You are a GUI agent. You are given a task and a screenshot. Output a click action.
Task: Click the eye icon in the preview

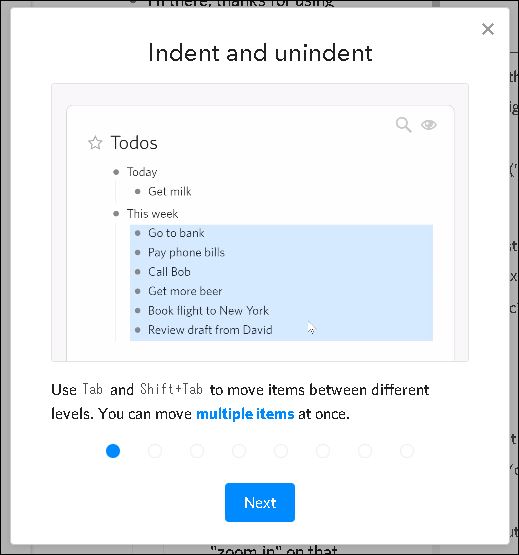point(429,125)
